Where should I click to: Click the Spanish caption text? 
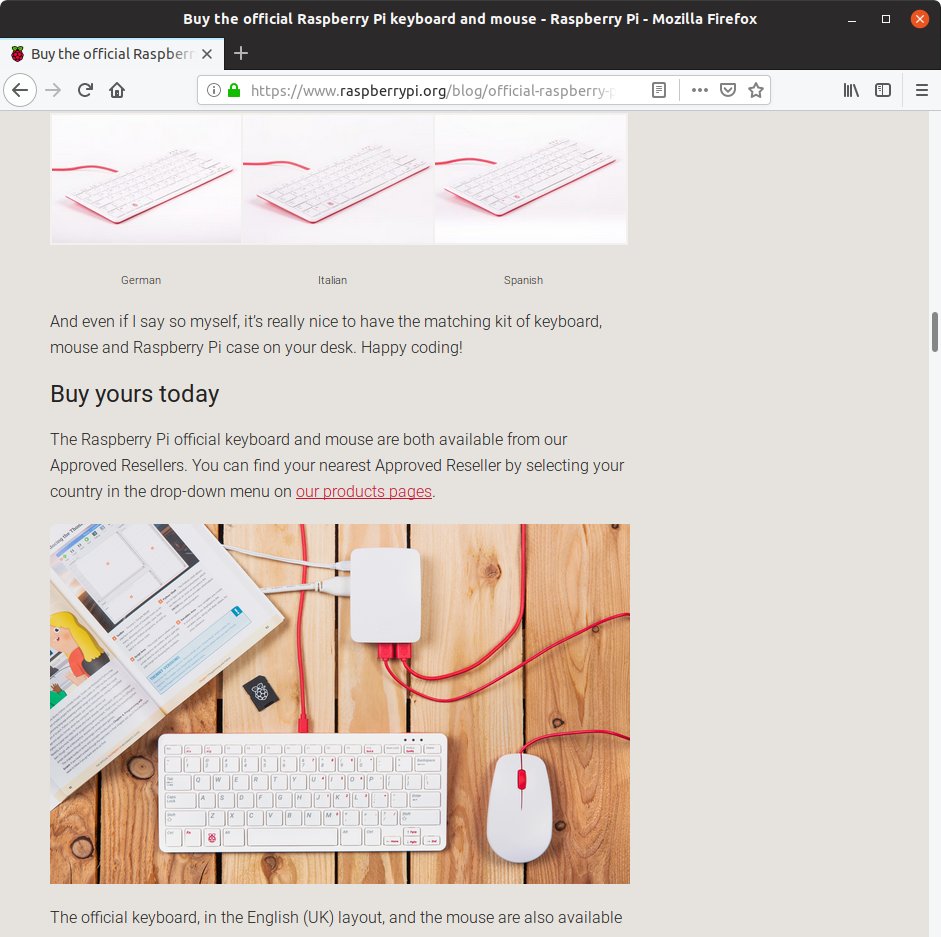coord(523,280)
